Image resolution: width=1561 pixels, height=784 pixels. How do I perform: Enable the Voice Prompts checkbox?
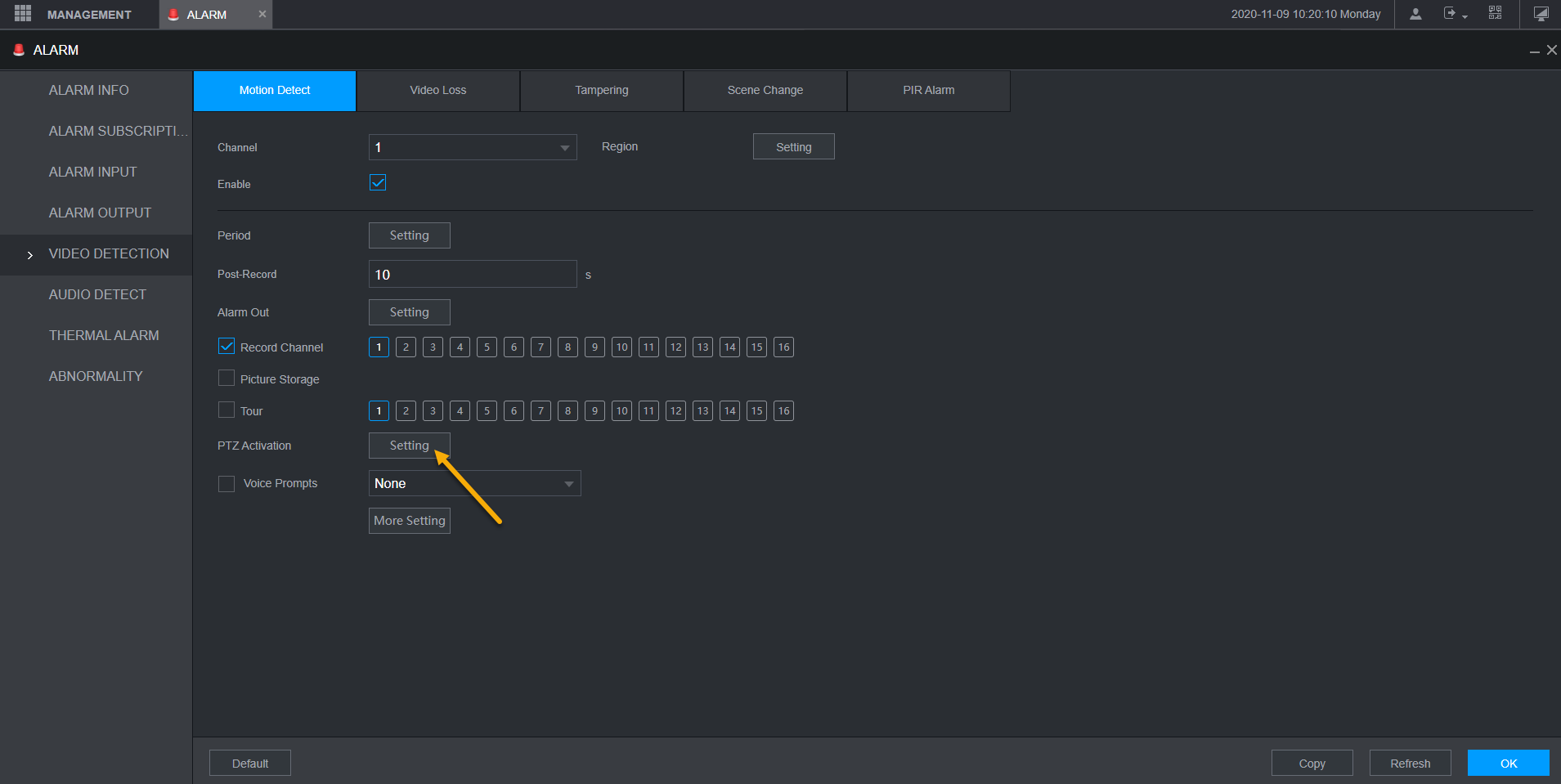pyautogui.click(x=227, y=484)
